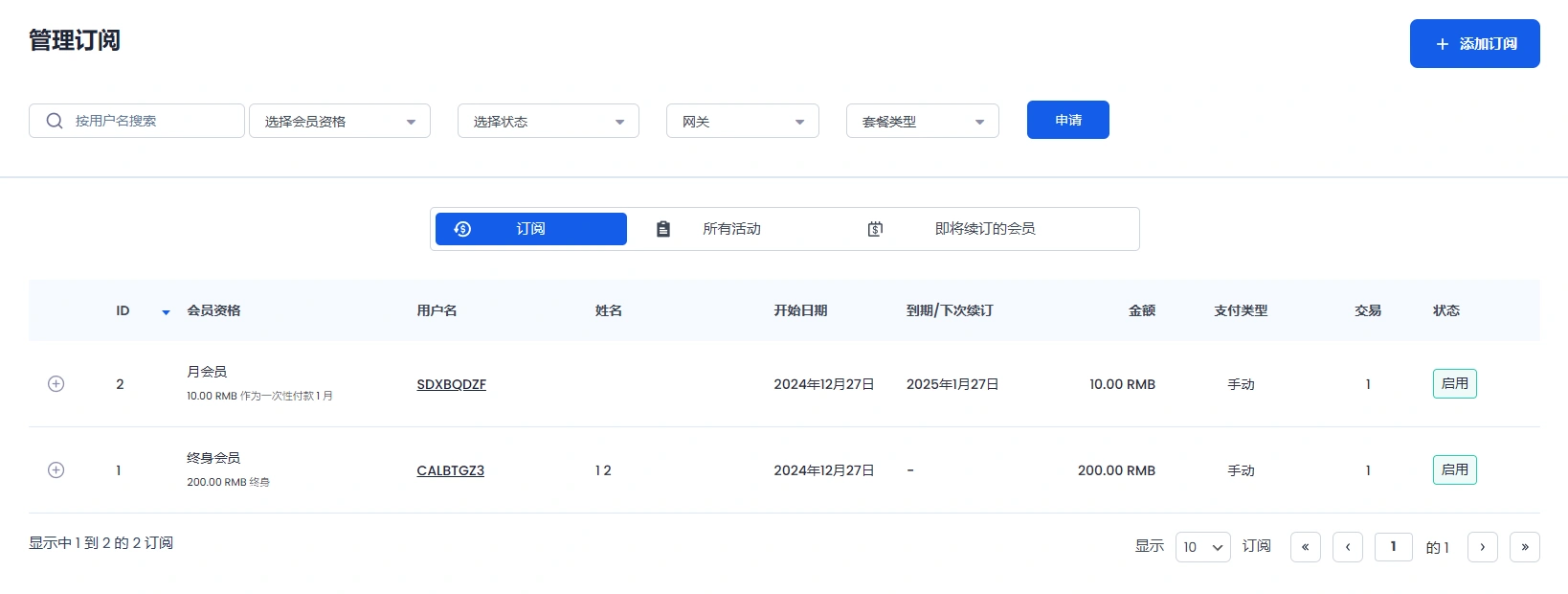Open the 套餐类型 dropdown

923,121
